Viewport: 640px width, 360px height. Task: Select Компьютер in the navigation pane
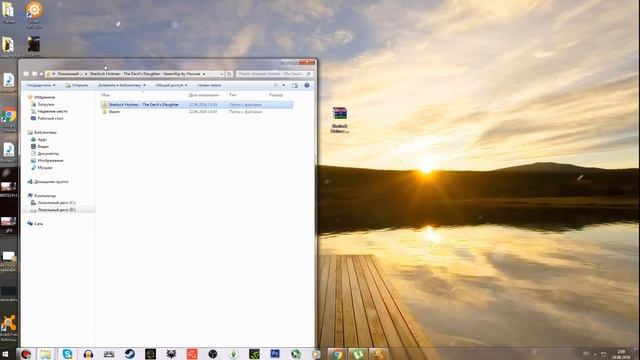pos(44,196)
